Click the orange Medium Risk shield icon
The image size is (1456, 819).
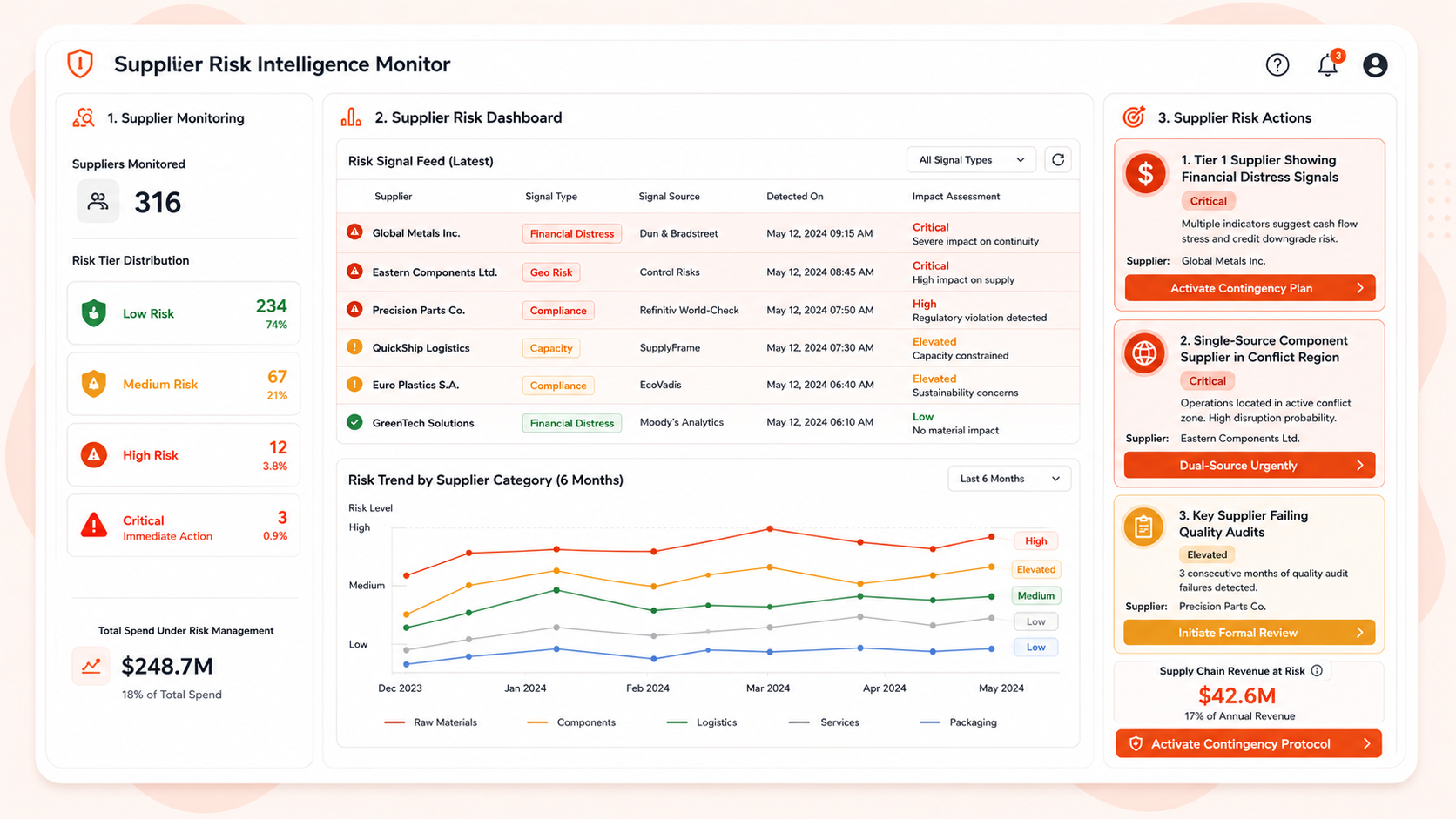point(94,384)
